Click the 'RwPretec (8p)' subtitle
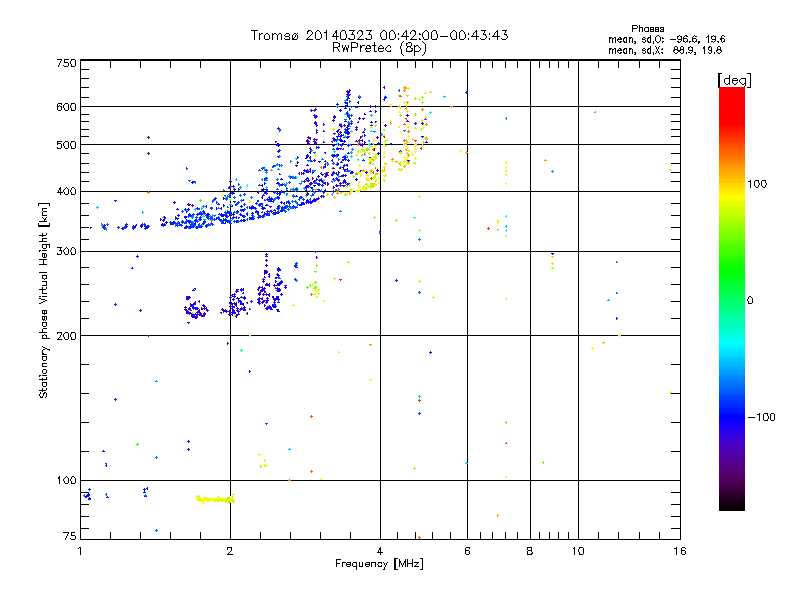Screen dimensions: 800x600 click(379, 48)
